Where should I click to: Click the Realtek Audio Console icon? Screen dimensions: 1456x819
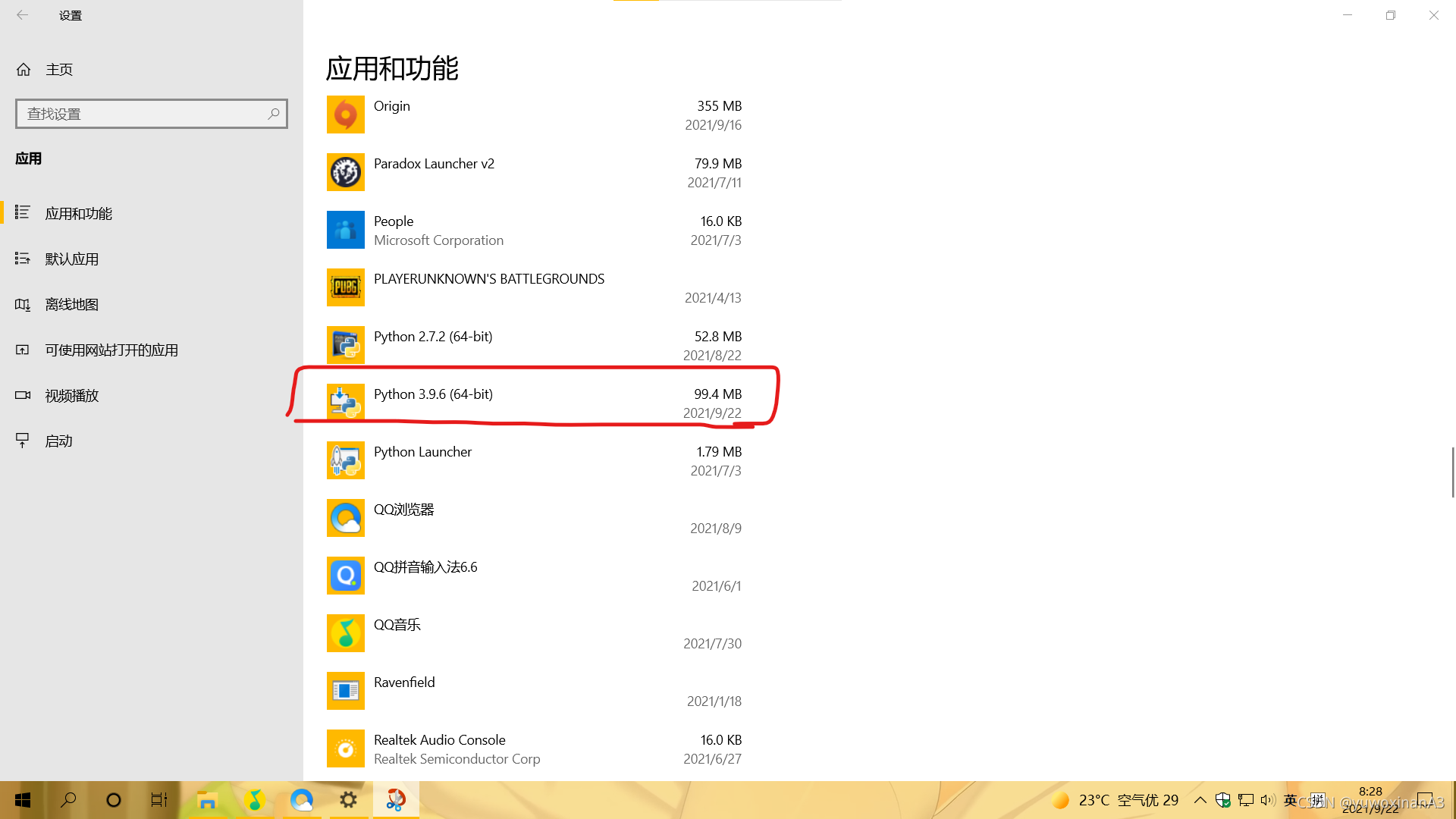[x=345, y=748]
